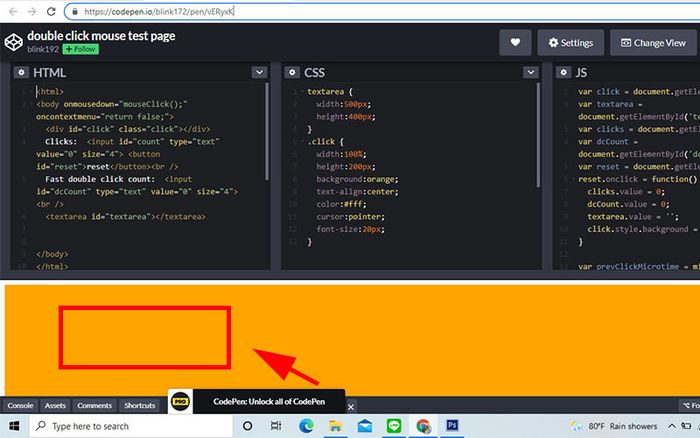This screenshot has height=438, width=700.
Task: Click the browser forward arrow
Action: [32, 12]
